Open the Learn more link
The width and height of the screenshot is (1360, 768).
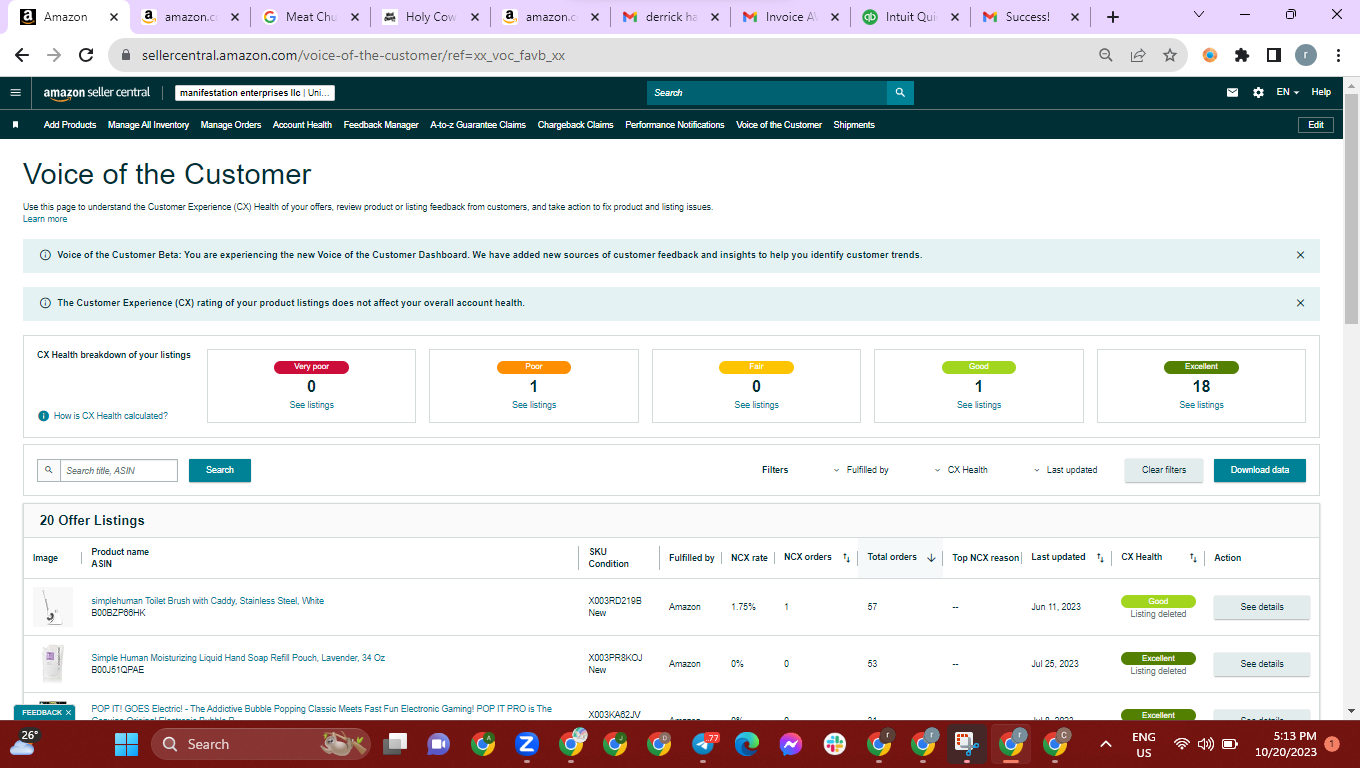[x=45, y=219]
